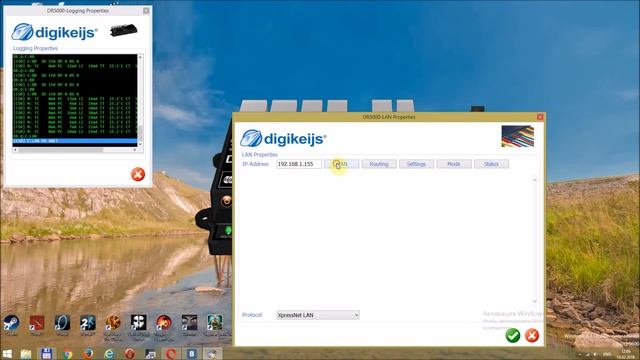The height and width of the screenshot is (360, 640).
Task: Open the Call of Duty Ghosts skull shortcut
Action: tap(138, 323)
